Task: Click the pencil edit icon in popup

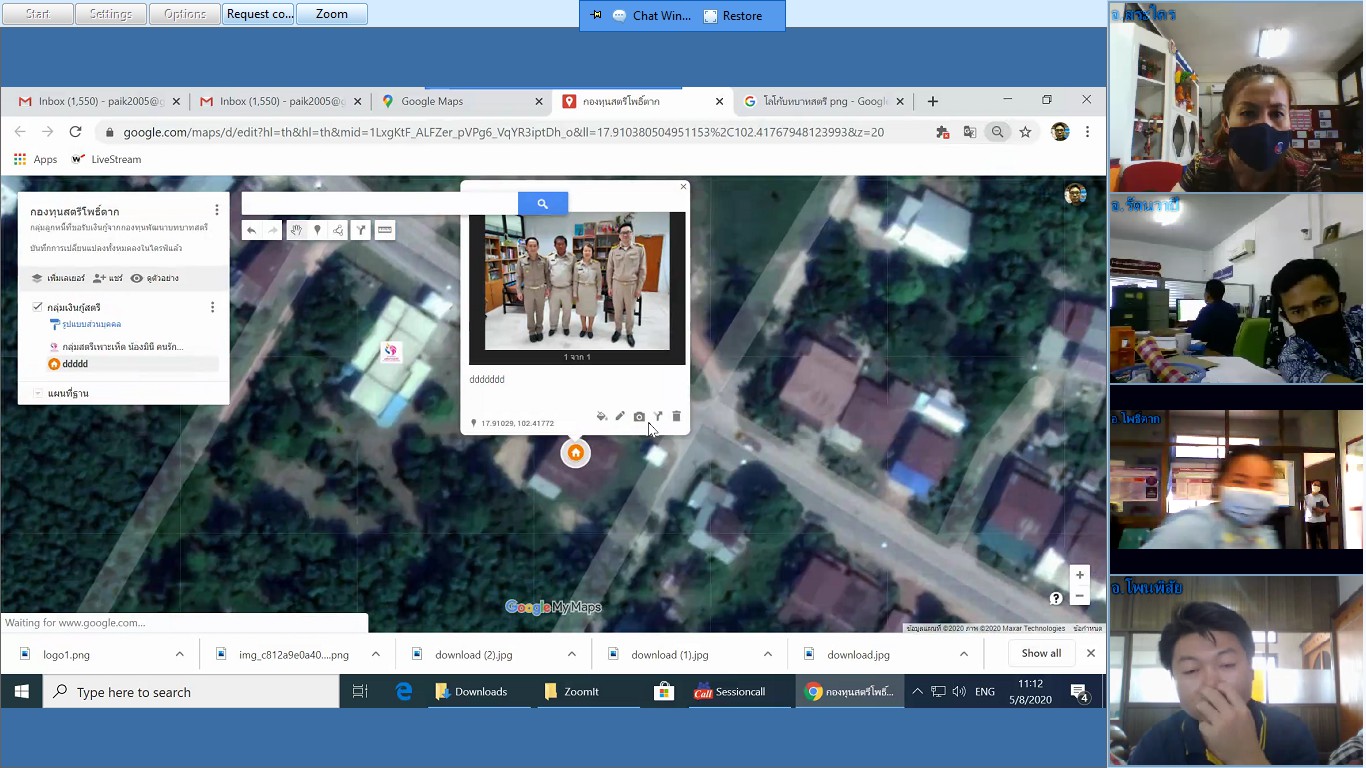Action: click(620, 416)
